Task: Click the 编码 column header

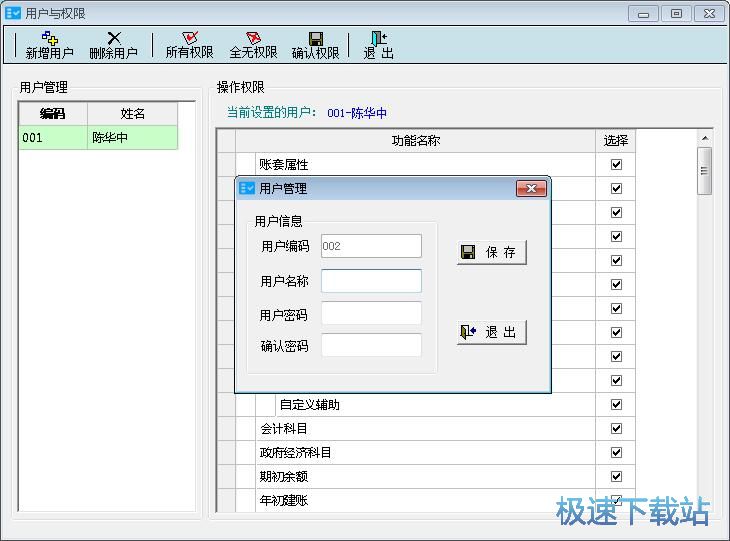Action: 53,114
